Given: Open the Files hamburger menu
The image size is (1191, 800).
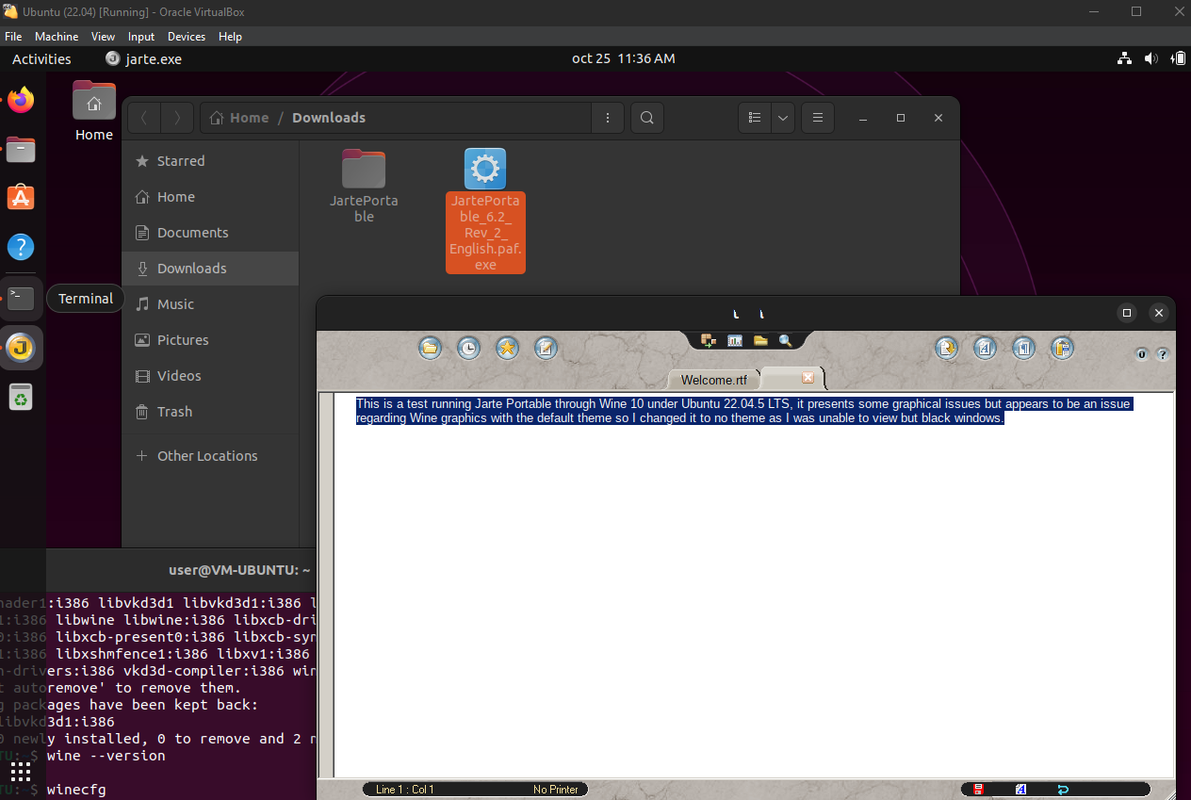Looking at the screenshot, I should pos(818,118).
